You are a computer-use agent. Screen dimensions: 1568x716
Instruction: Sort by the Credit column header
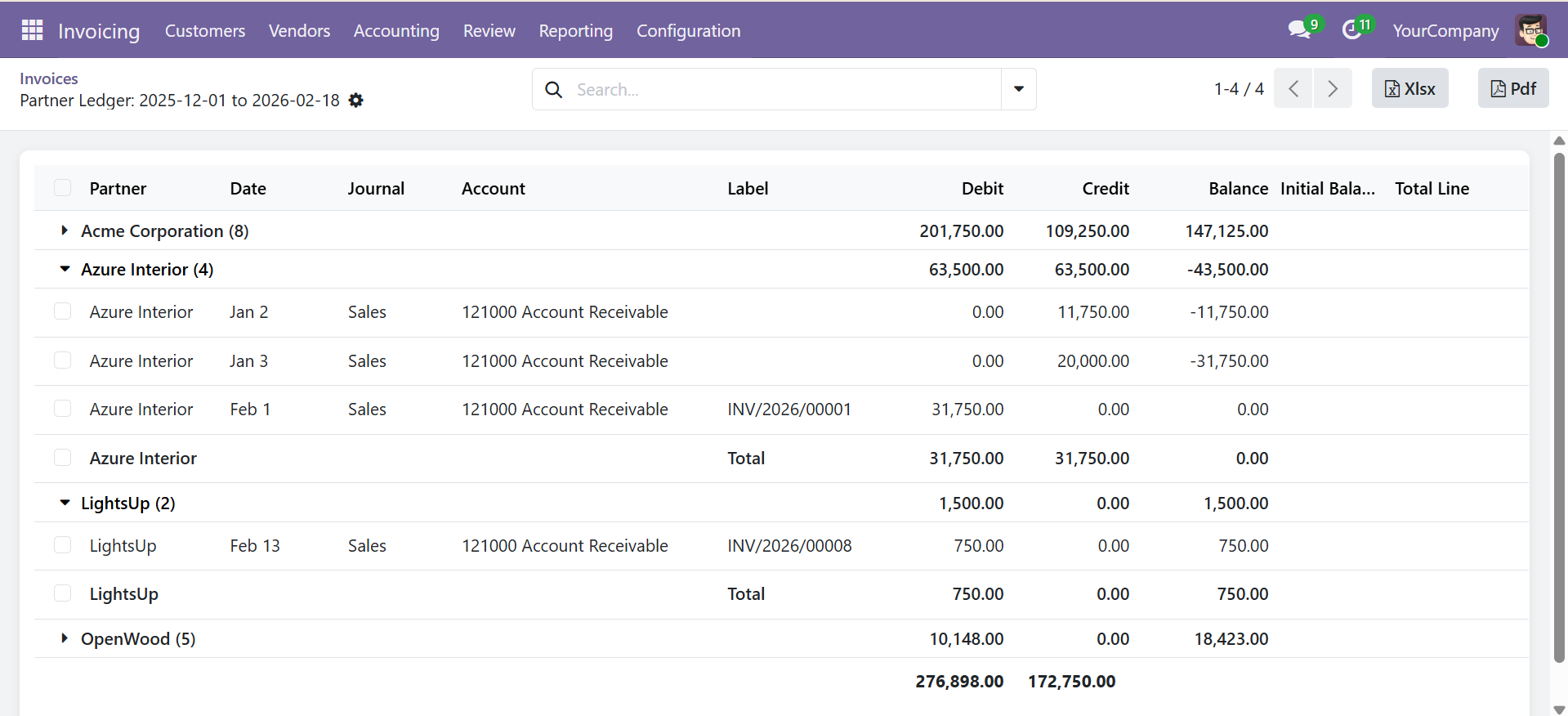point(1106,188)
